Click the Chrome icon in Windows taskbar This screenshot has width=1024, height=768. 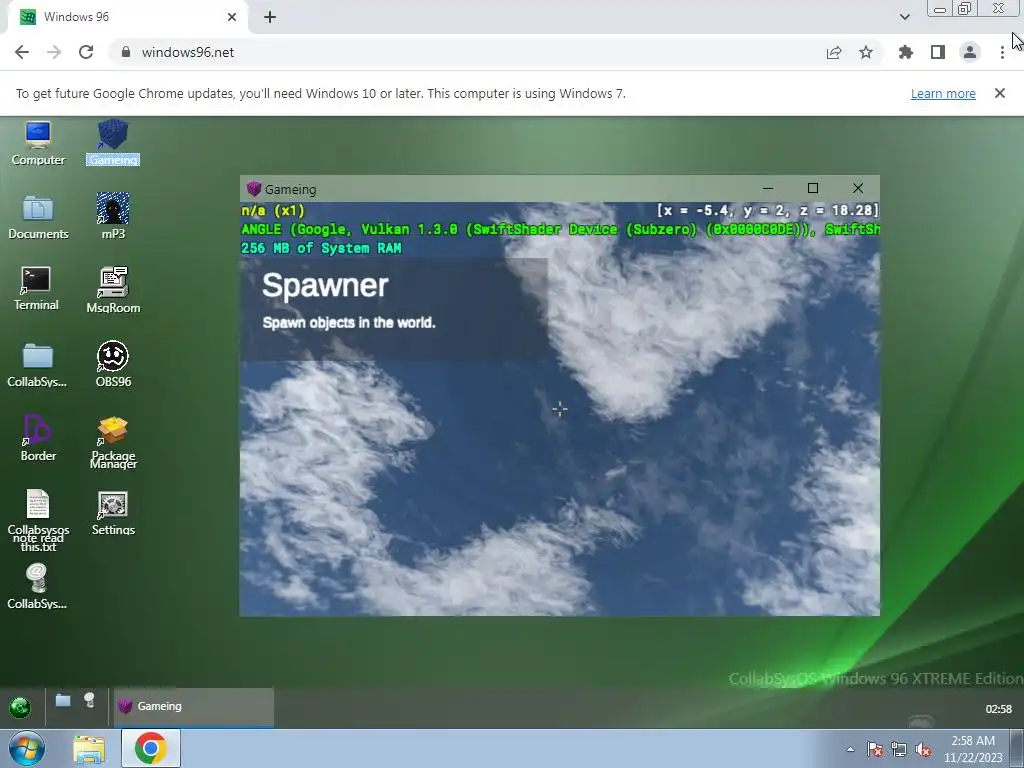click(150, 748)
